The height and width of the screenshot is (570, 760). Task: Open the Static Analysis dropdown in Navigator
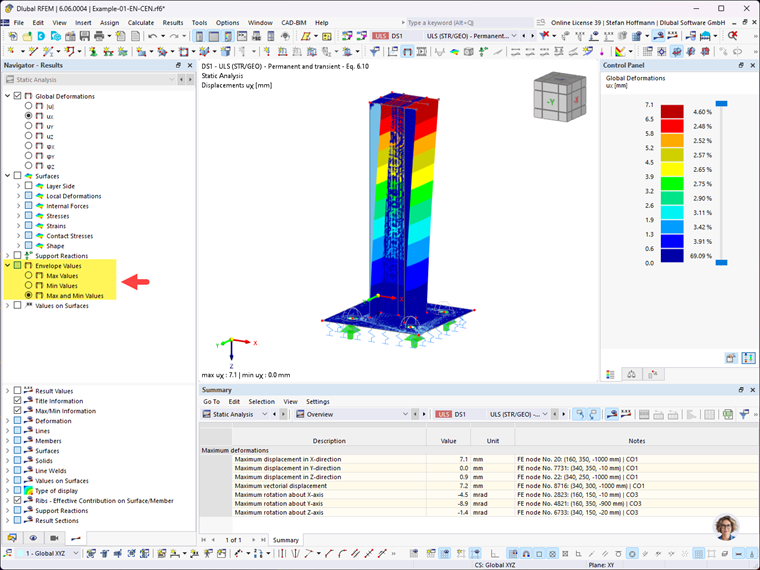pyautogui.click(x=89, y=79)
